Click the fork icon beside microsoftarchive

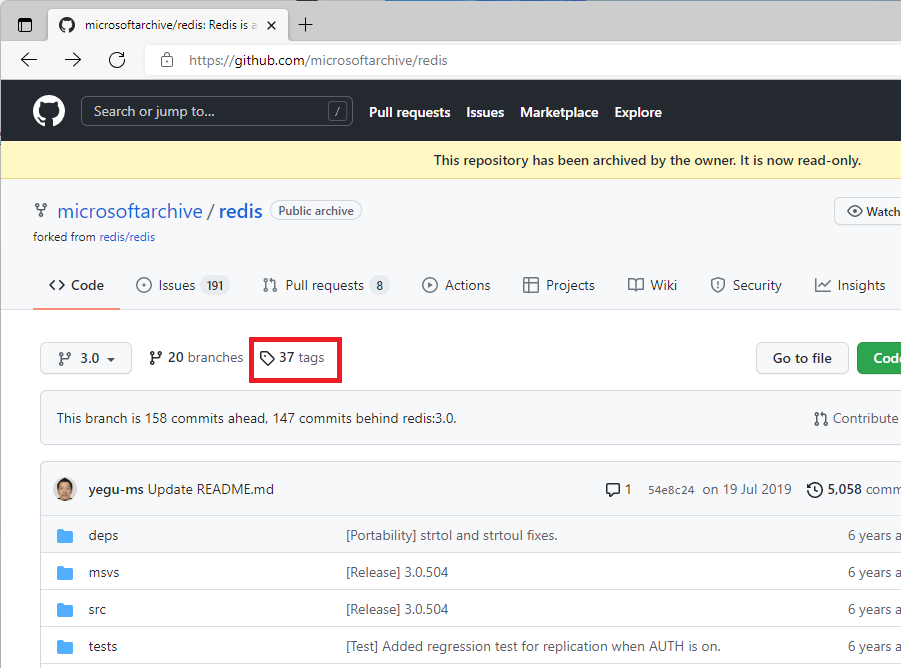(x=41, y=210)
